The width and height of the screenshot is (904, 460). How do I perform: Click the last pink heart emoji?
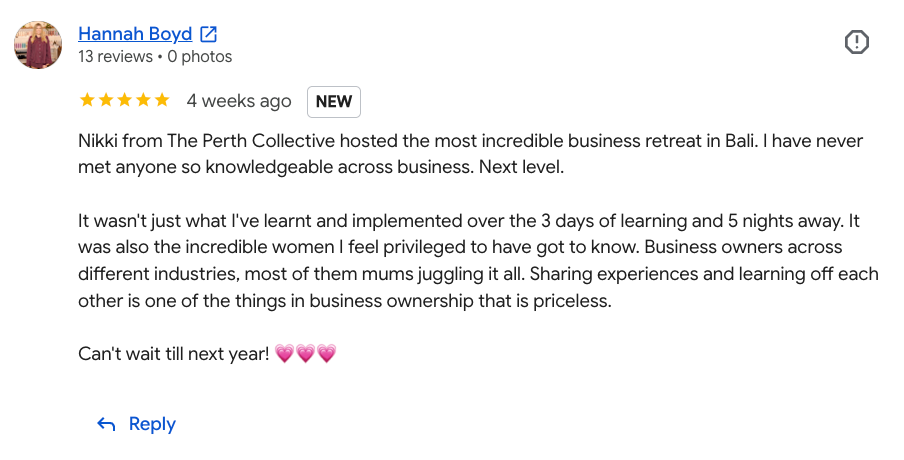click(x=326, y=353)
